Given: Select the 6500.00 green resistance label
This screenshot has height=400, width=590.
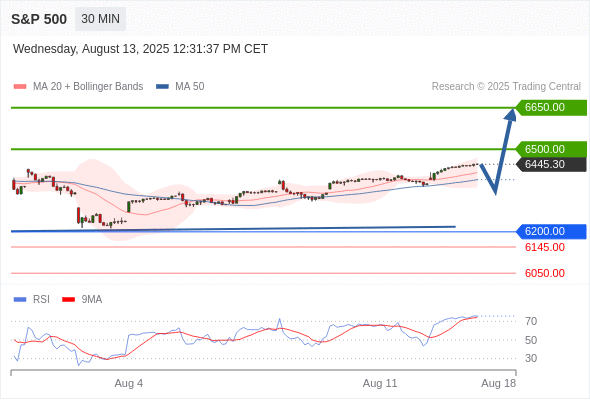Looking at the screenshot, I should (x=551, y=149).
